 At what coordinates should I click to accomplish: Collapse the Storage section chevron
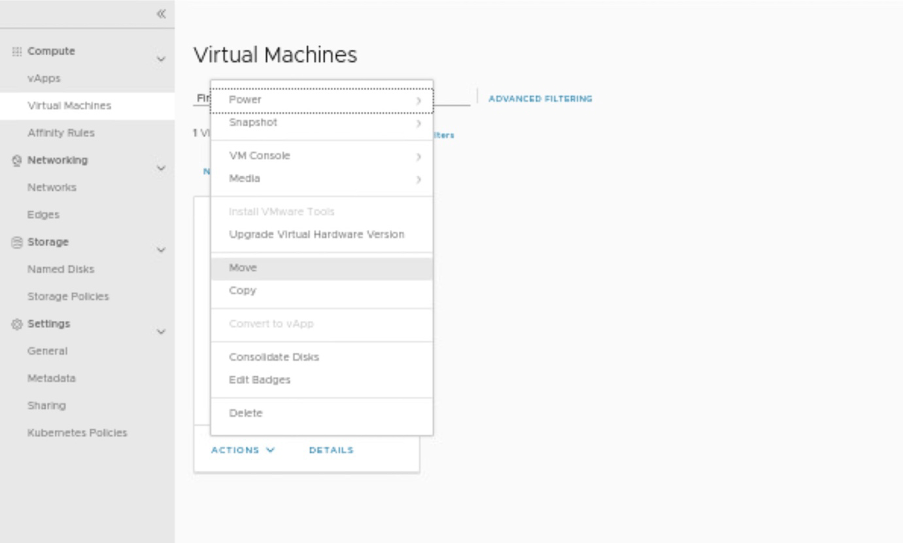(161, 250)
